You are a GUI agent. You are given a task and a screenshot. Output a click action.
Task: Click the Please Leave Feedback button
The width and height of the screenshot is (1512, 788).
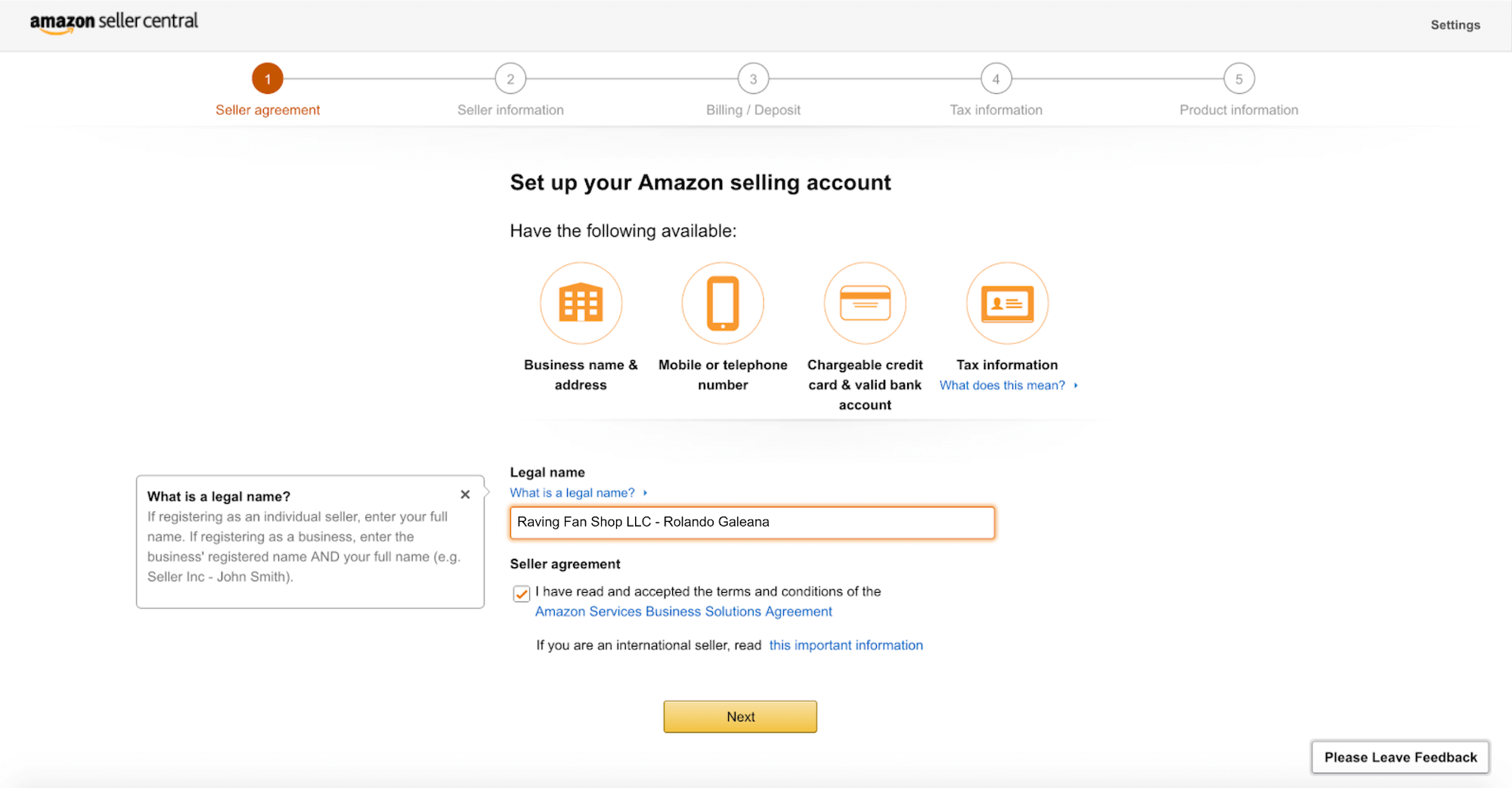click(1399, 757)
